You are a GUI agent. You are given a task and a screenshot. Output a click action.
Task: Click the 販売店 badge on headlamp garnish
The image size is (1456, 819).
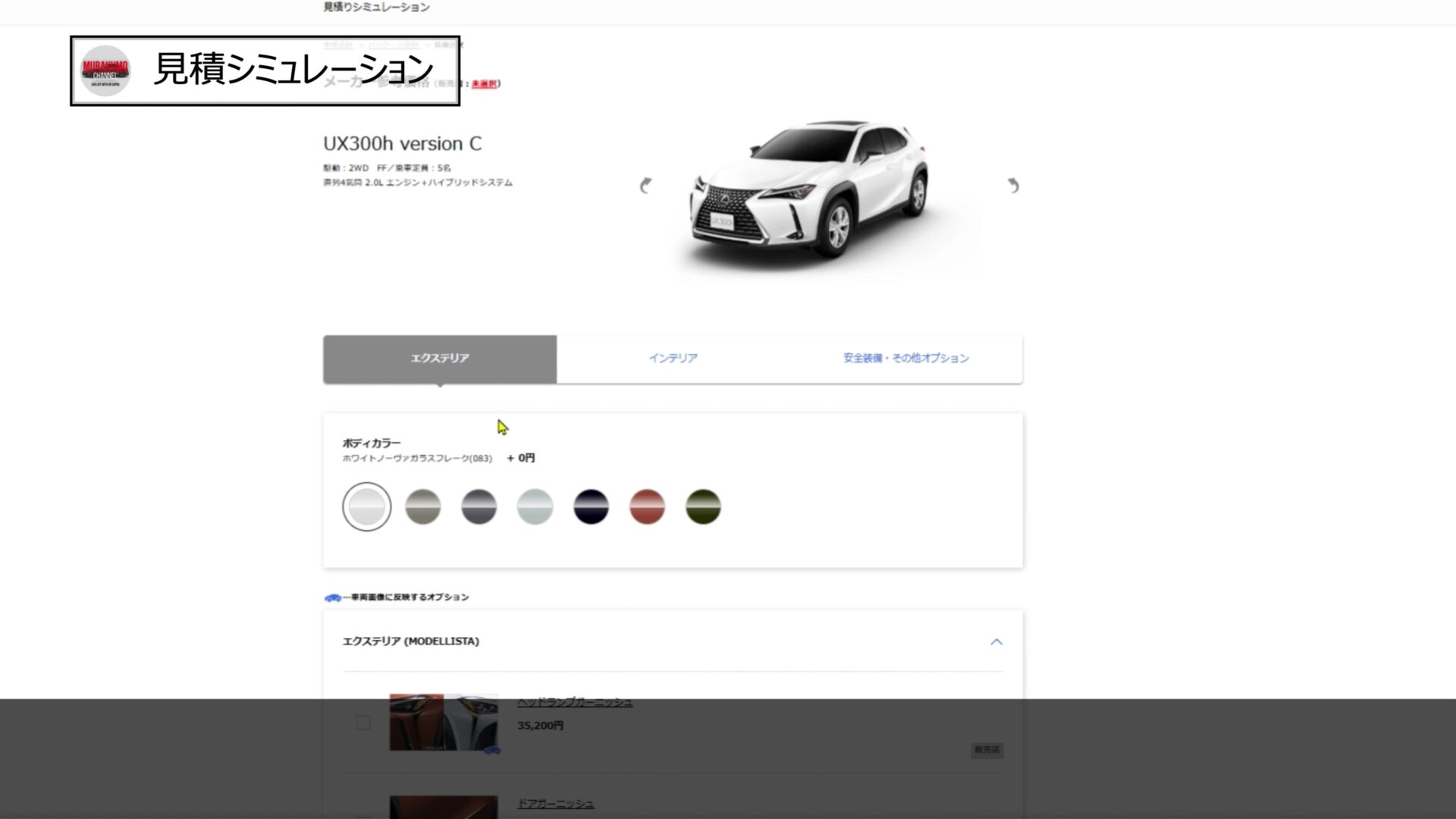[x=987, y=750]
